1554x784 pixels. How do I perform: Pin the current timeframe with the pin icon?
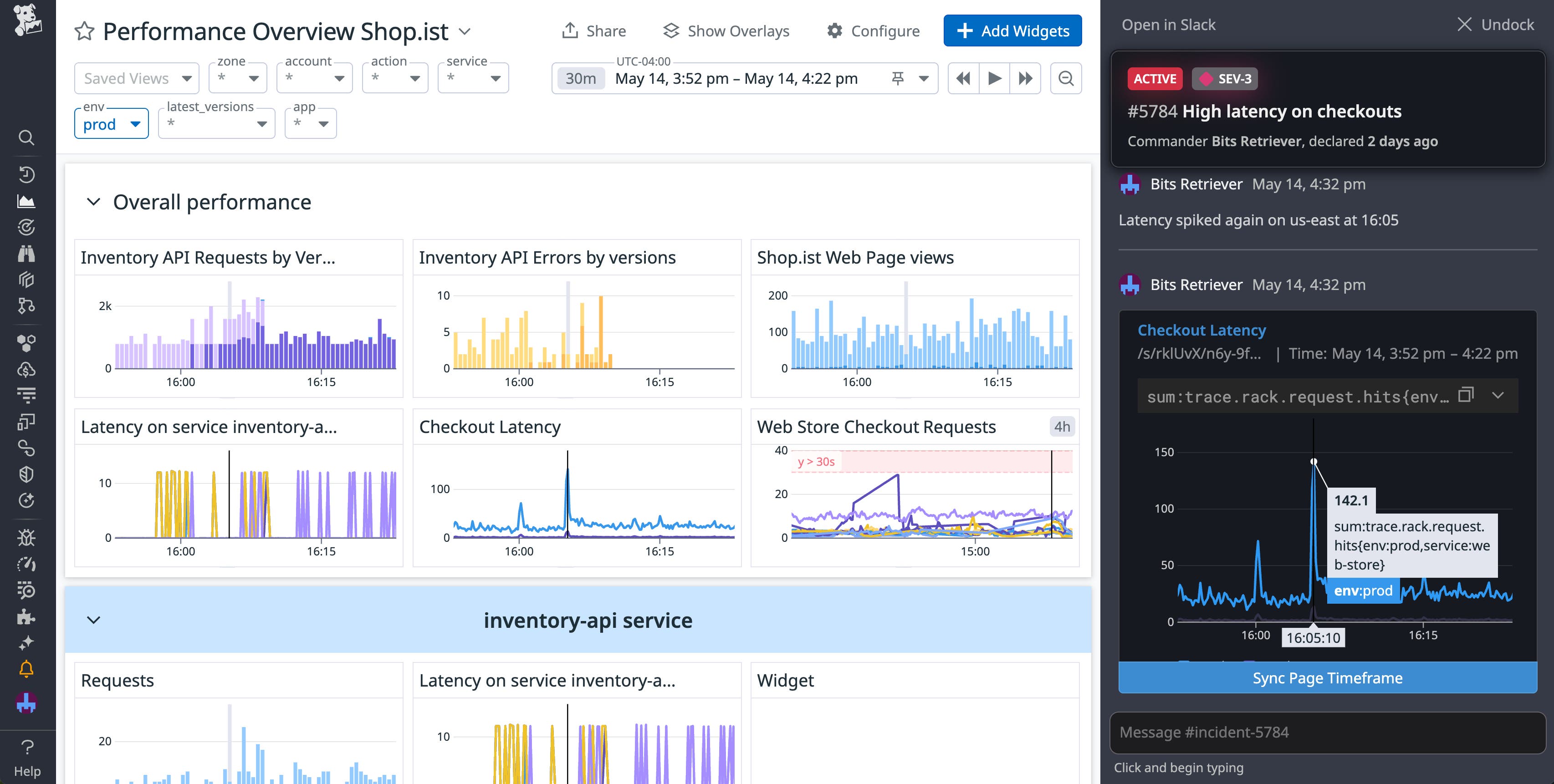click(897, 78)
